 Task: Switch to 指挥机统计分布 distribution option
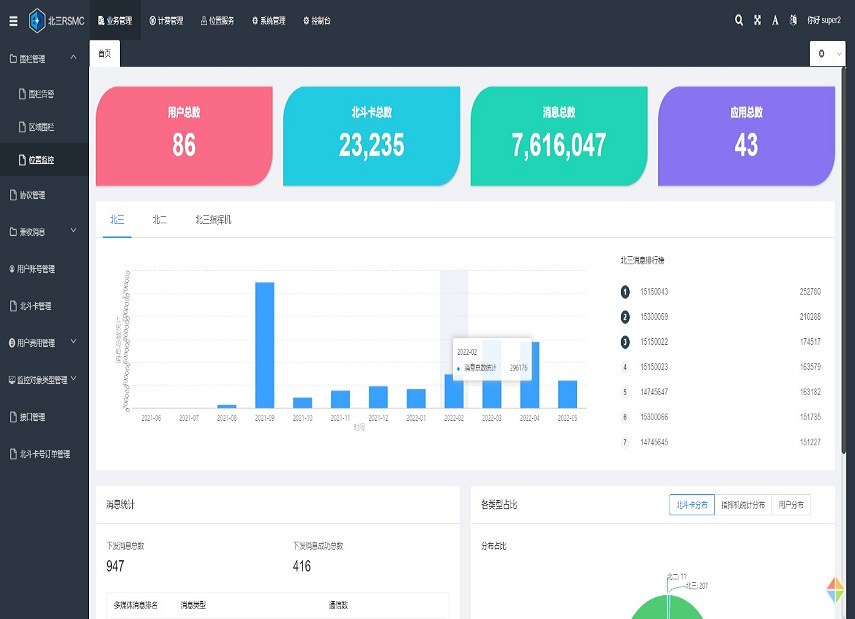[x=743, y=505]
